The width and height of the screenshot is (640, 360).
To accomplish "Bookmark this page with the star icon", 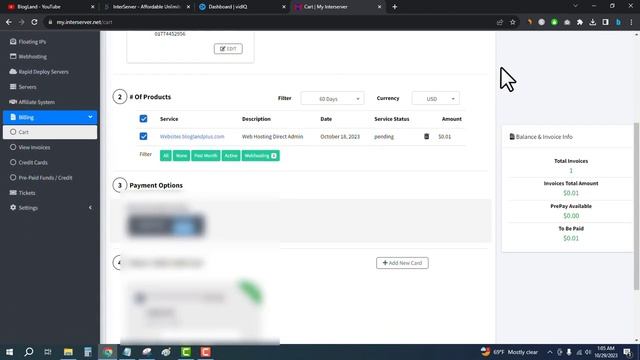I will point(513,22).
